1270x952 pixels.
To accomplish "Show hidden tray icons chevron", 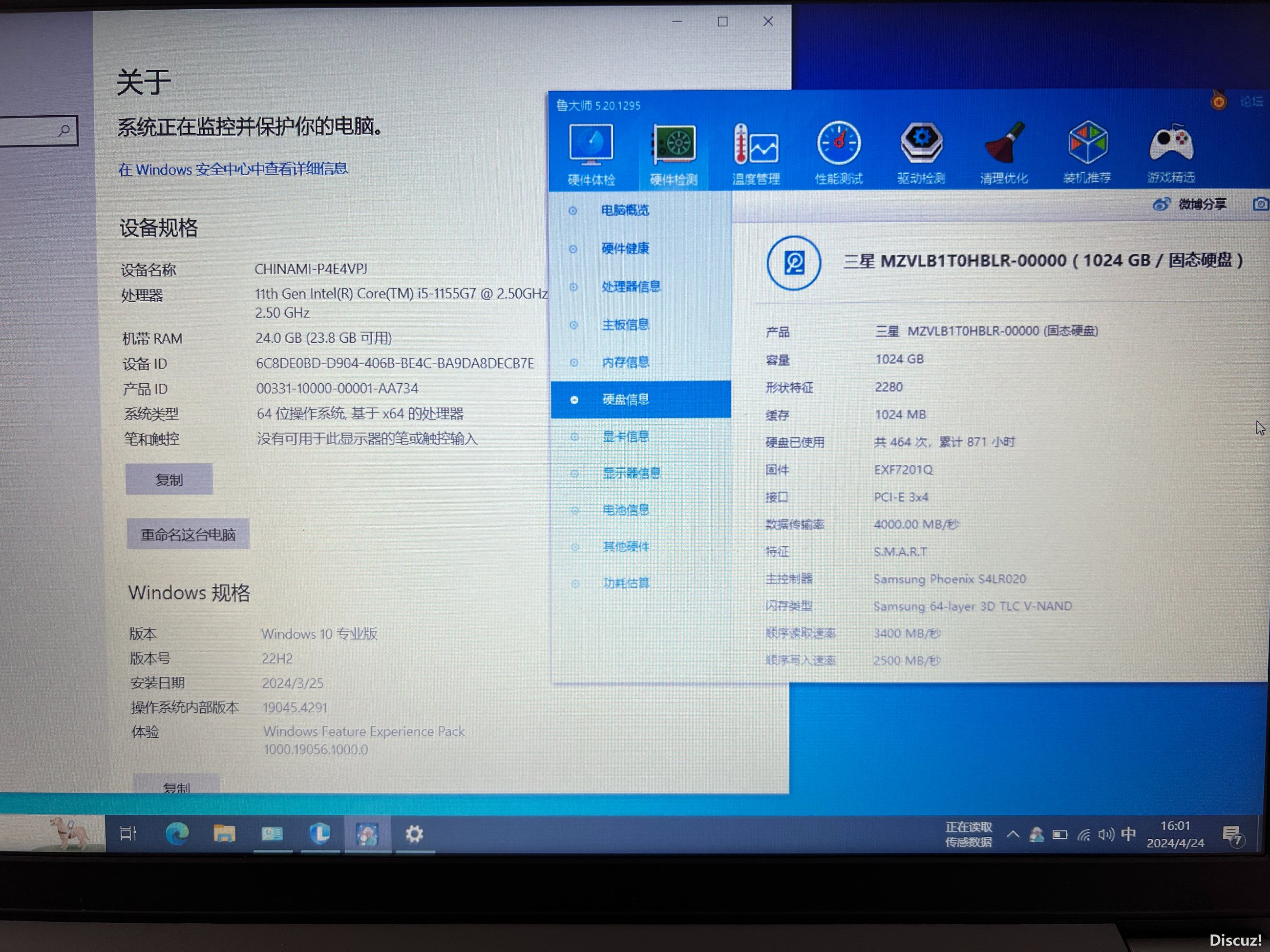I will pyautogui.click(x=1014, y=834).
